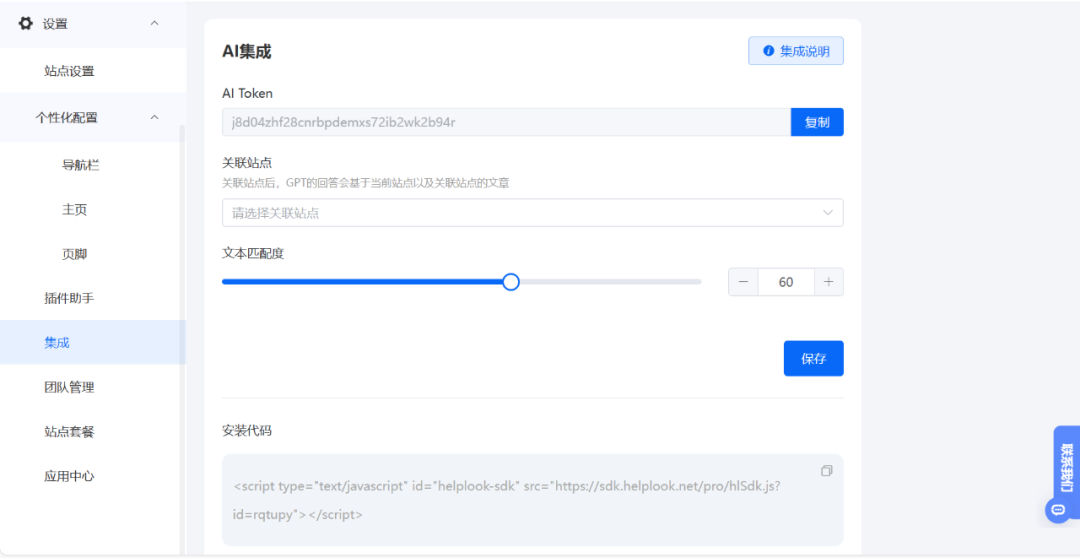Click the 集成说明 button

coord(796,51)
